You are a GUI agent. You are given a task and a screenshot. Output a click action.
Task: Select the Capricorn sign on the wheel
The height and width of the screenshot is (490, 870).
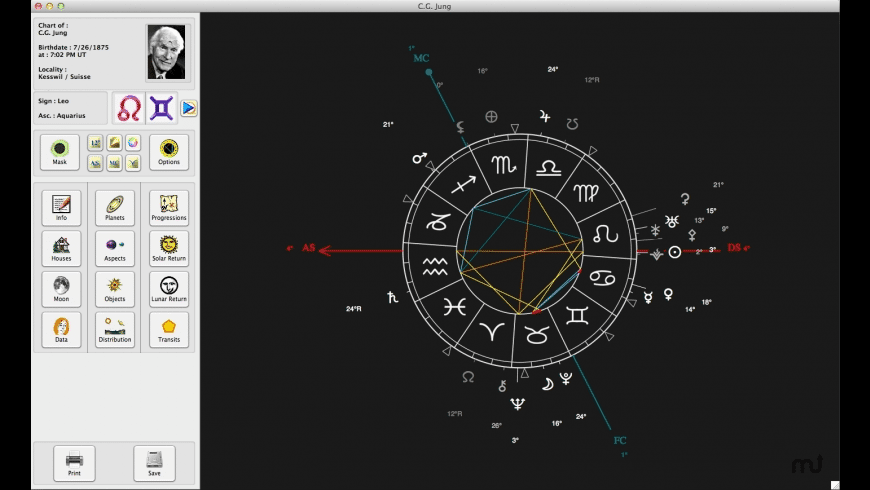[x=438, y=223]
